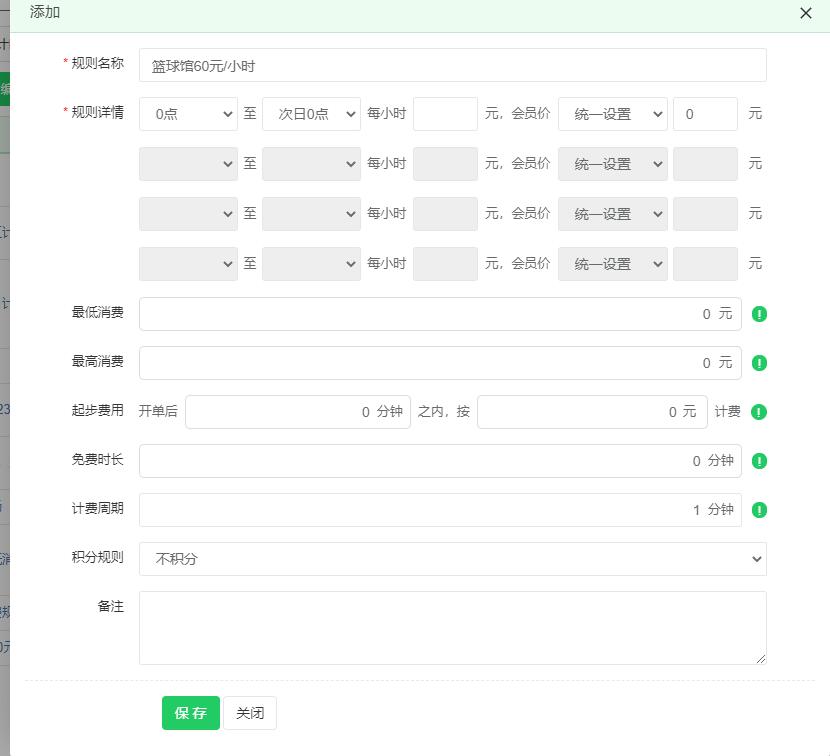This screenshot has width=830, height=756.
Task: Select the rule name field showing 篮球馆60元/小时
Action: point(452,64)
